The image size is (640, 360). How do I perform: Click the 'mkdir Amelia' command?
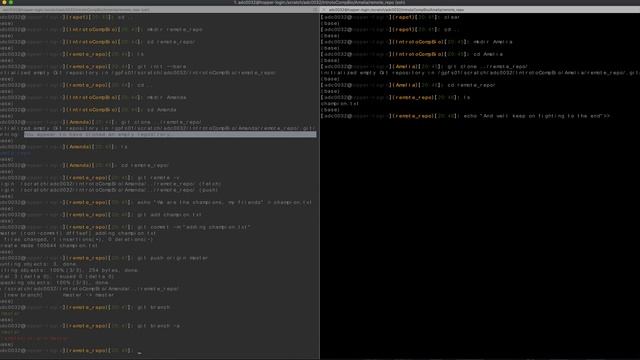click(492, 42)
